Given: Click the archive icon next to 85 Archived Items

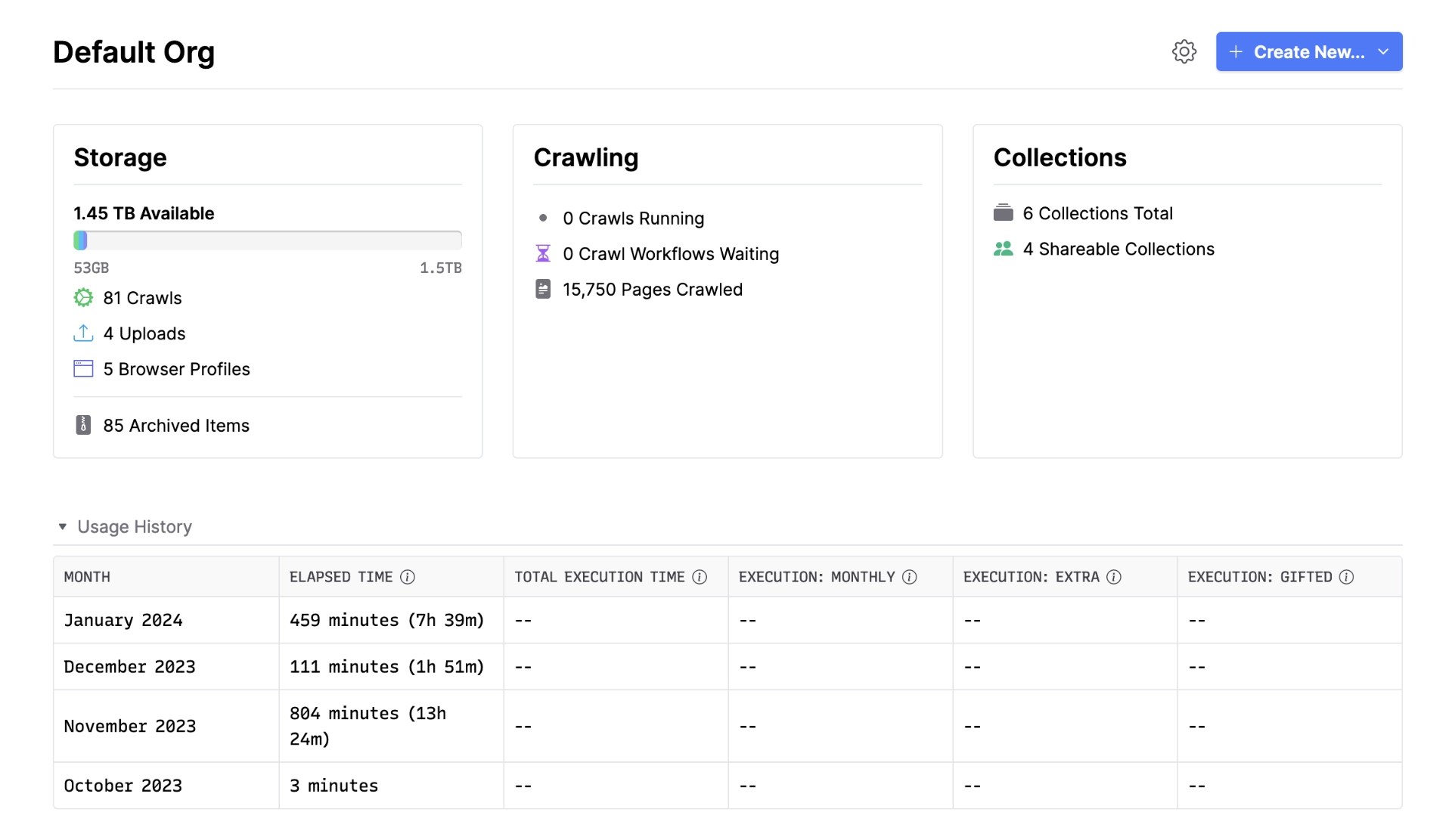Looking at the screenshot, I should point(83,426).
